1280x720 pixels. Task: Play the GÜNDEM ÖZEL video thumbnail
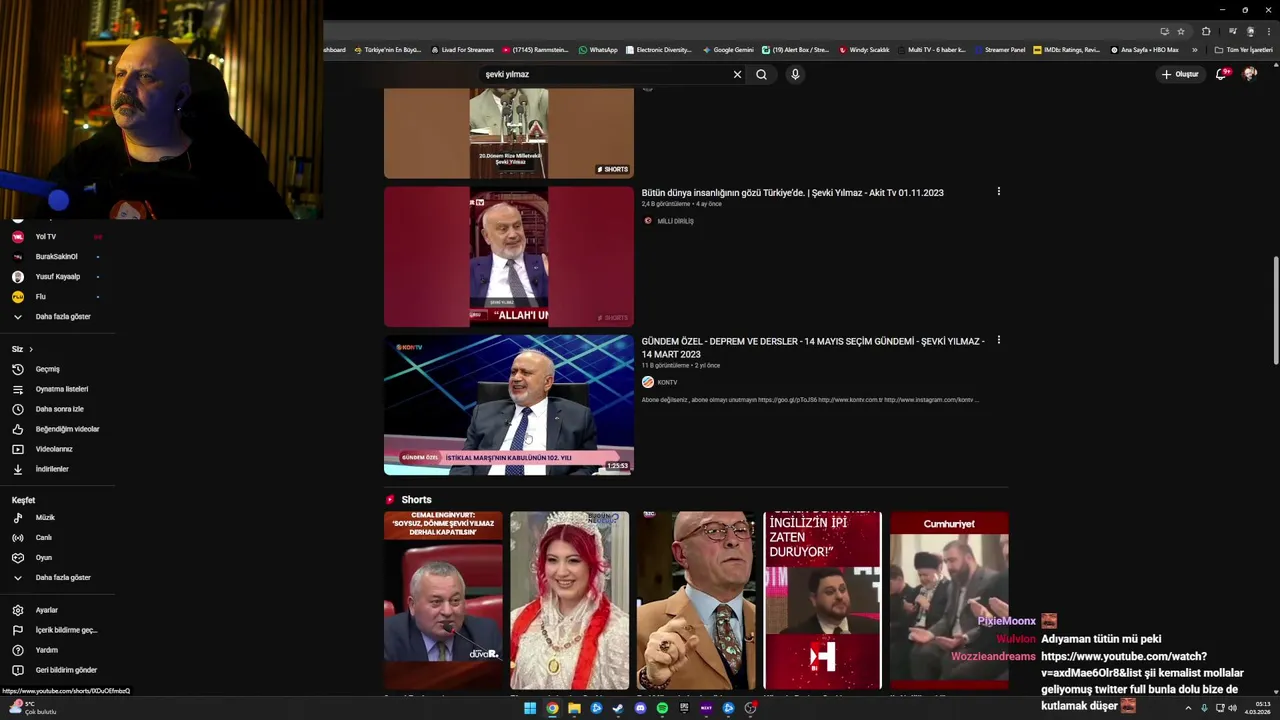point(509,405)
